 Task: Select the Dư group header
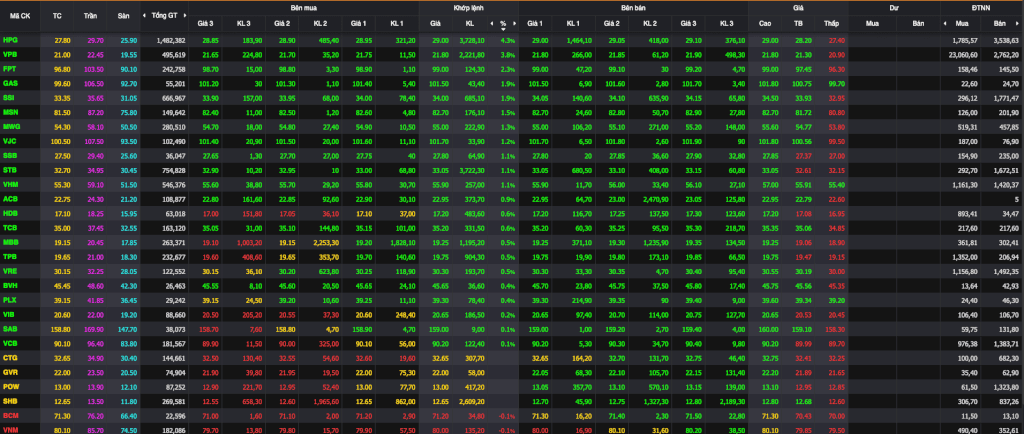[894, 7]
